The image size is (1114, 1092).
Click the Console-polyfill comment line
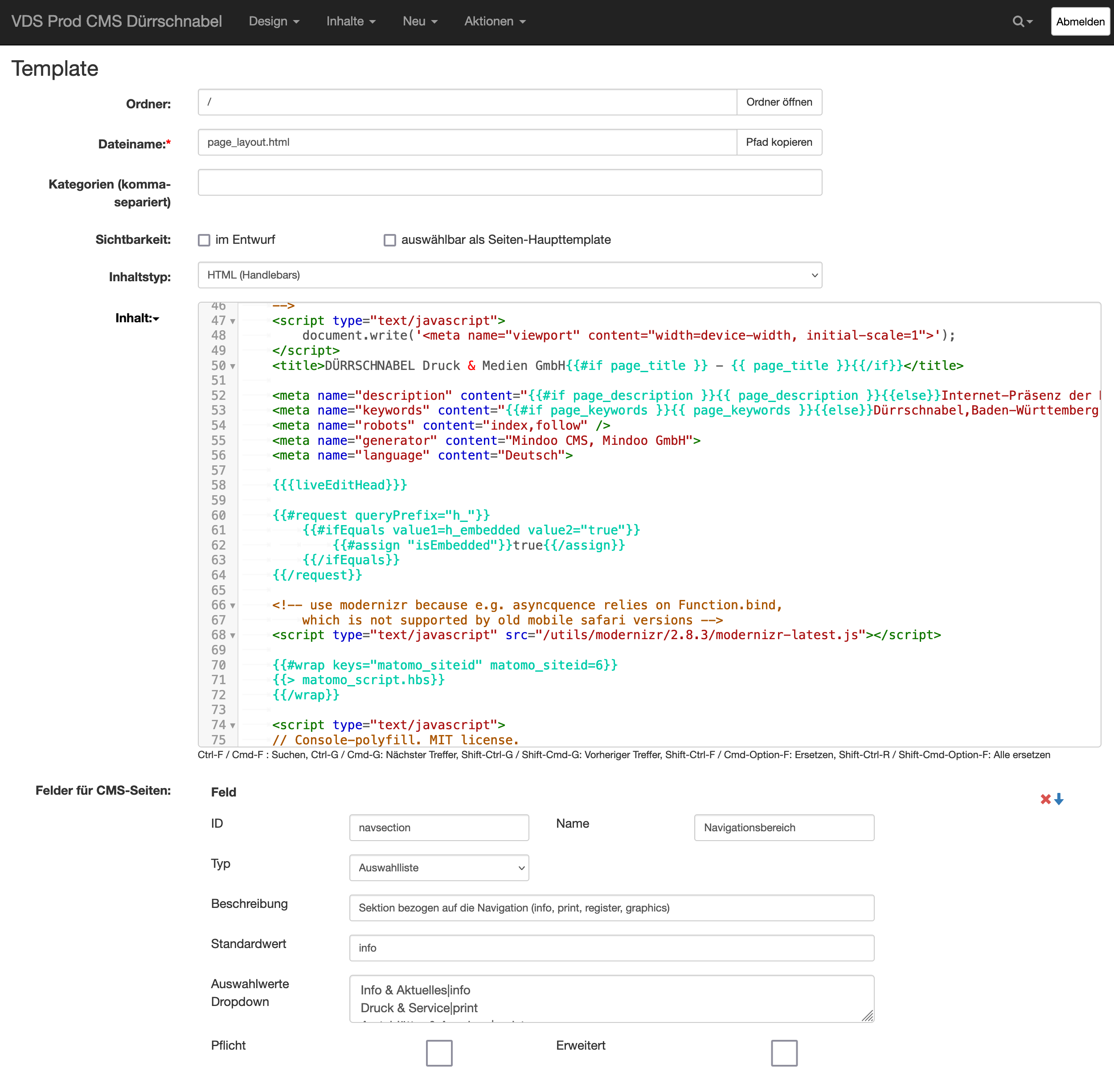[396, 740]
